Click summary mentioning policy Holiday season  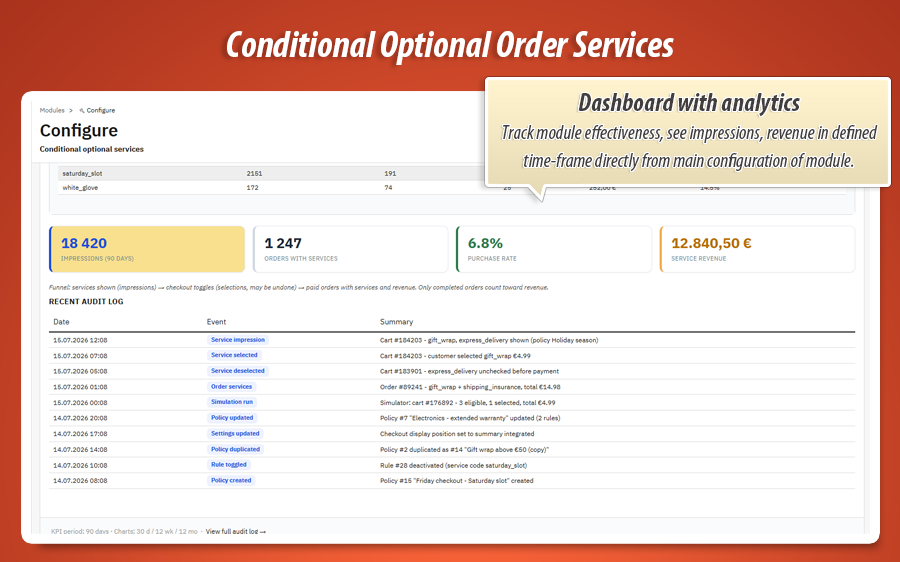(x=489, y=340)
